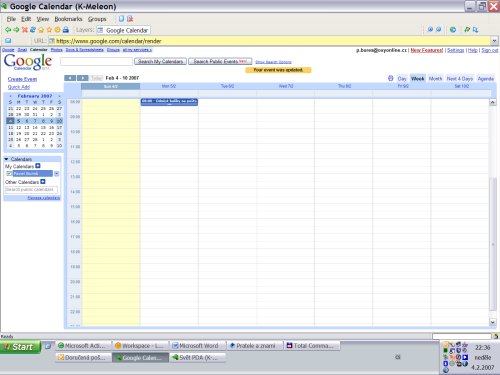Switch to the Next 4 Days tab
Screen dimensions: 500x375
(460, 79)
